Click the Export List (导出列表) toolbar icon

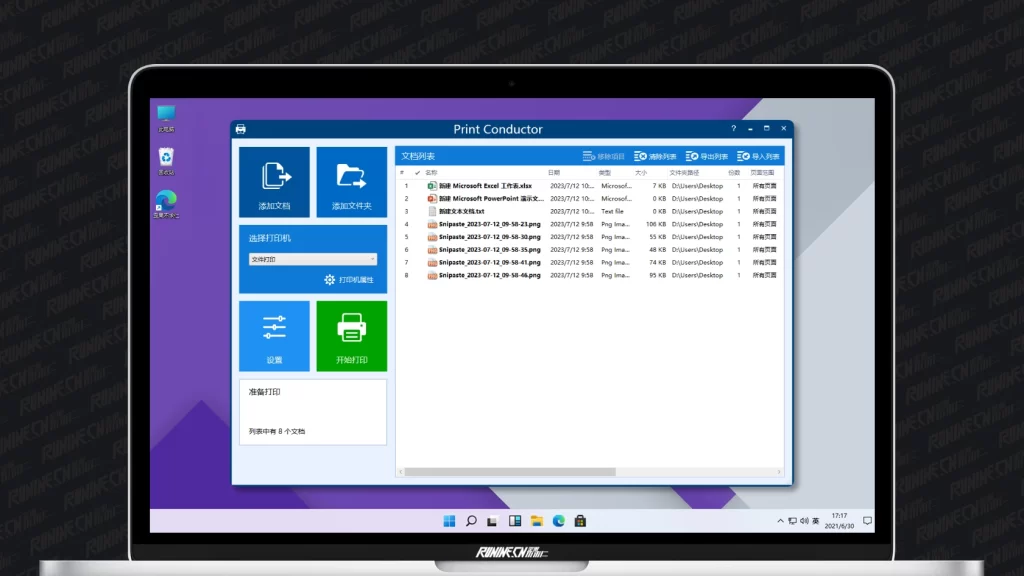coord(692,157)
